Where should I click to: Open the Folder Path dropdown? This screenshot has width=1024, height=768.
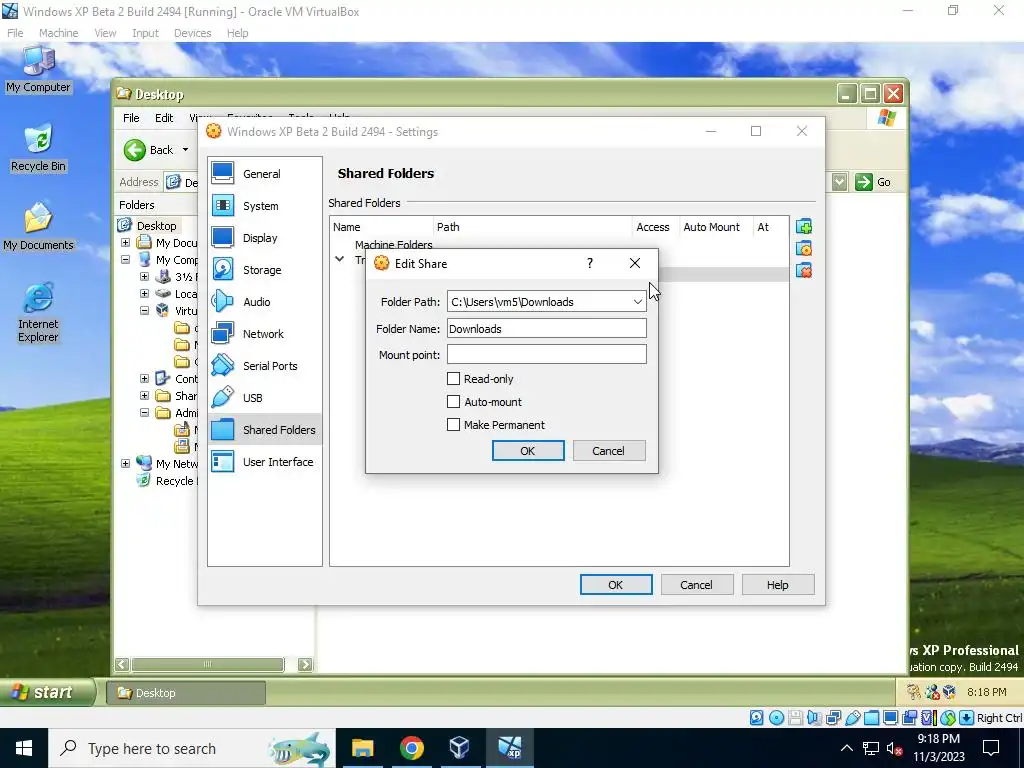click(x=637, y=302)
